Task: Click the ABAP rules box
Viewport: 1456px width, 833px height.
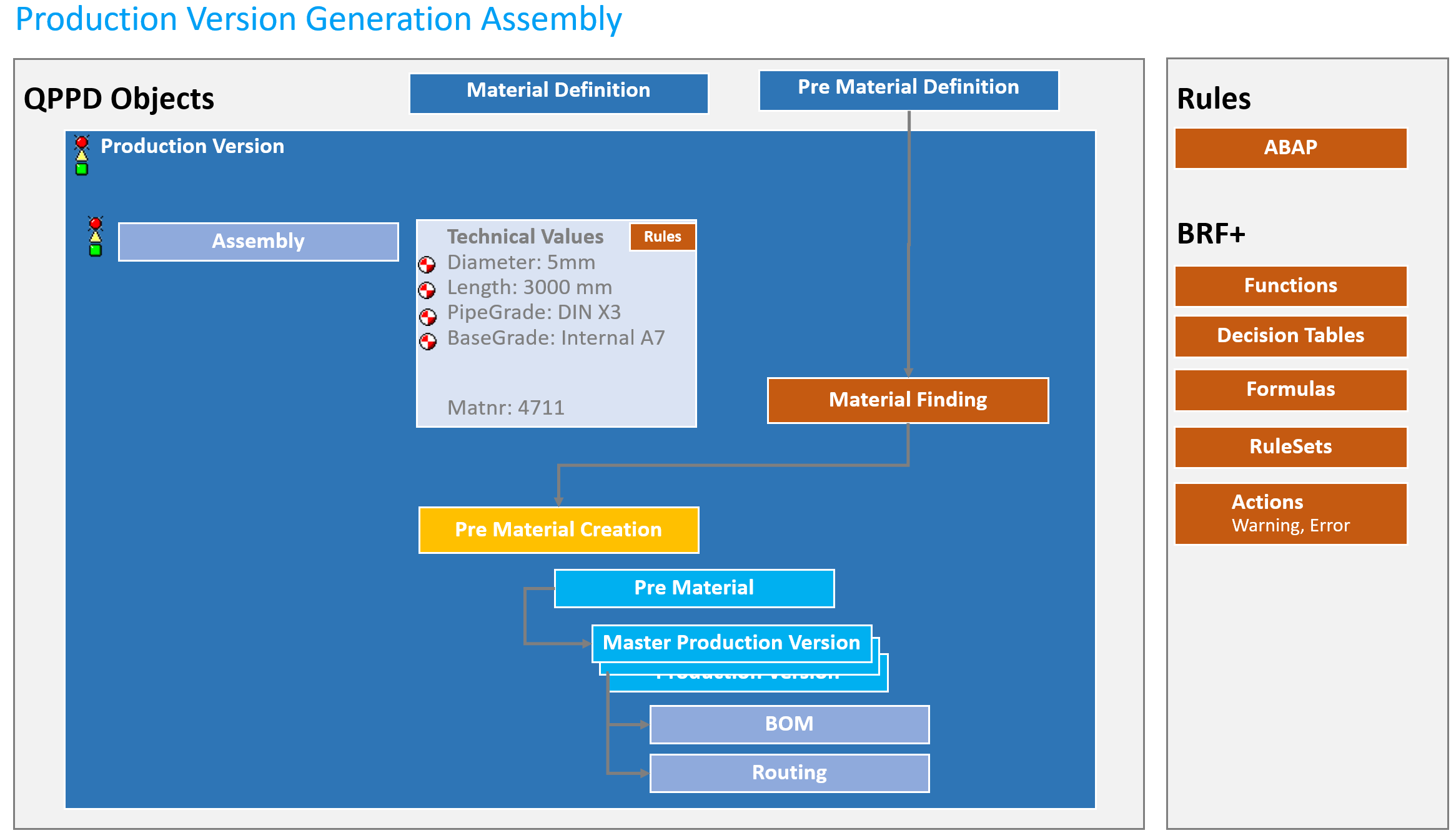Action: [x=1290, y=148]
